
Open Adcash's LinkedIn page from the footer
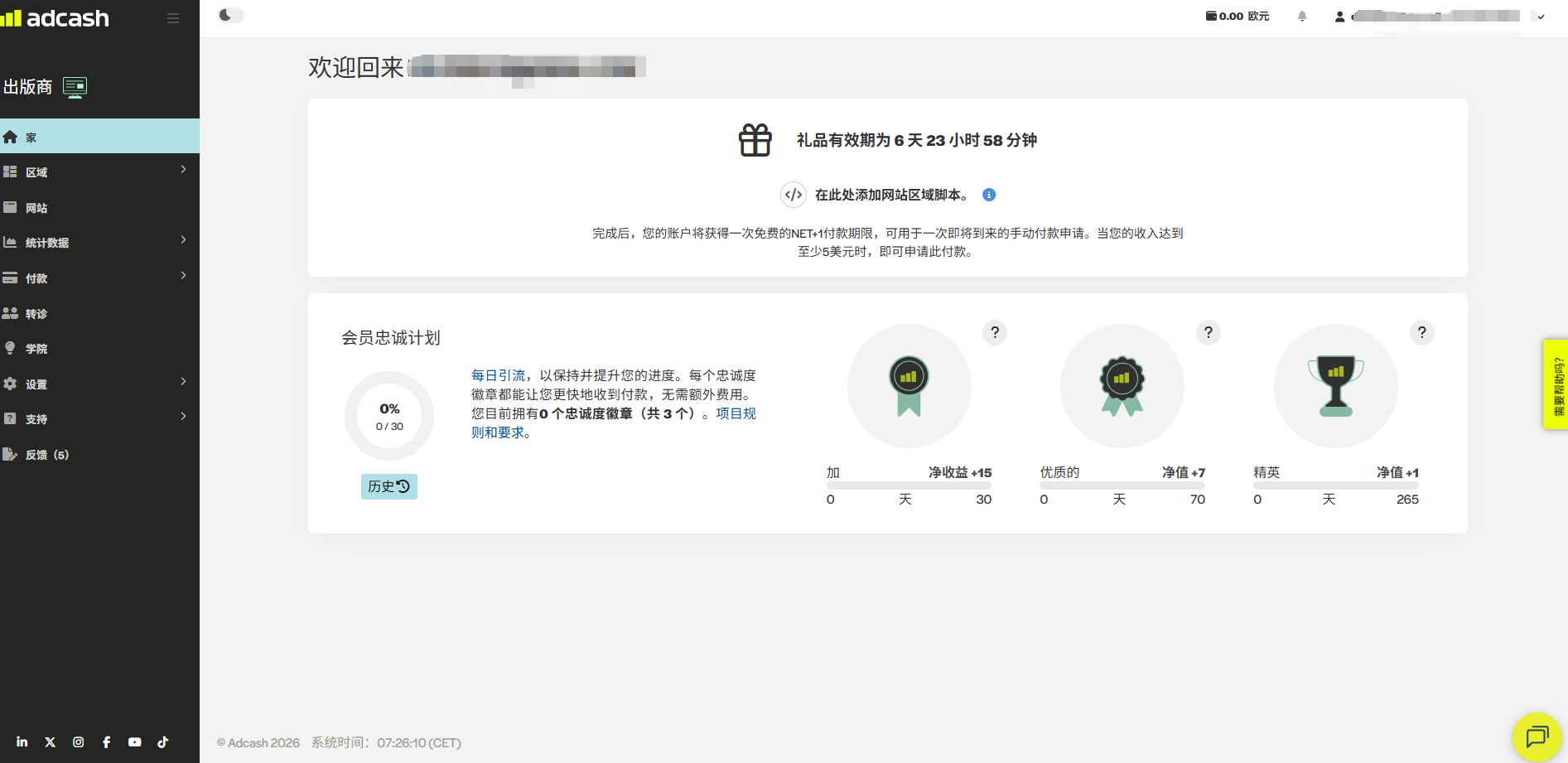click(x=22, y=741)
